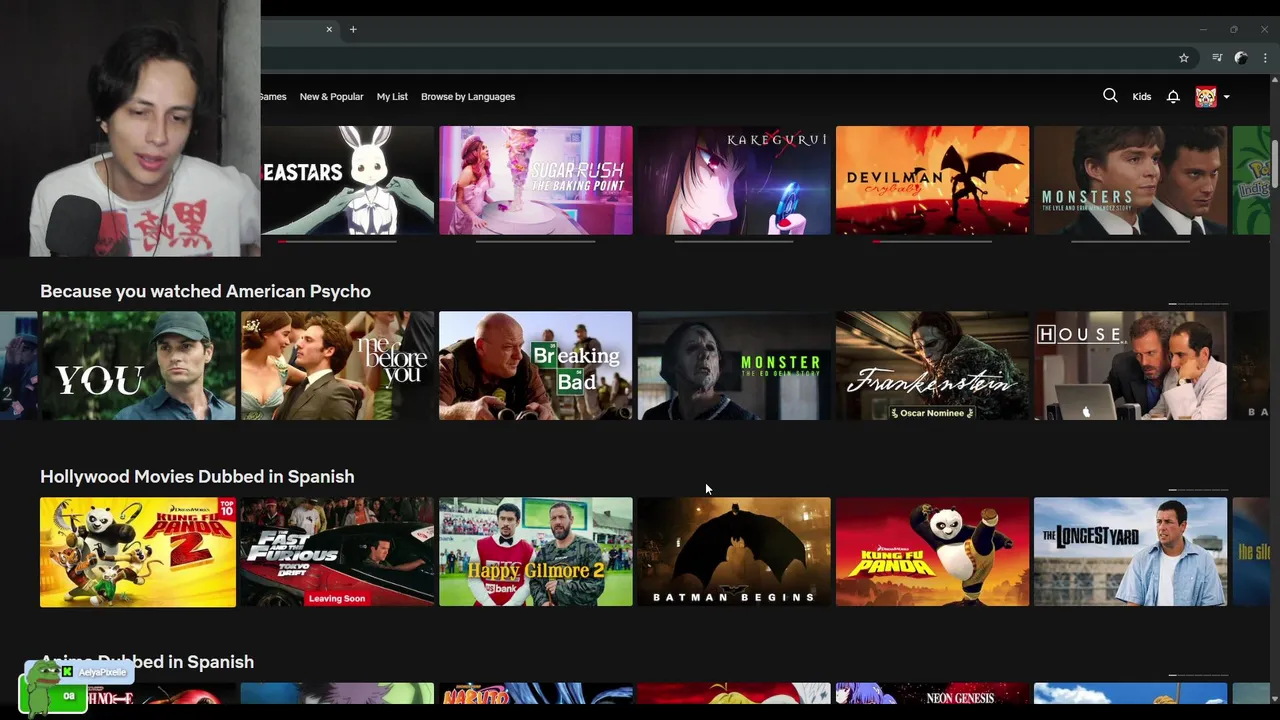Click the Oscar Nominee label on Frankenstein
The image size is (1280, 720).
tap(932, 413)
